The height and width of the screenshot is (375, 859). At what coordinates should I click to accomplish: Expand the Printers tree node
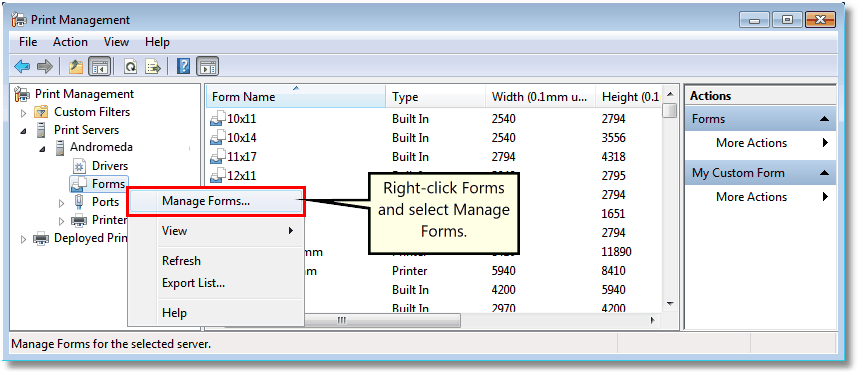[61, 221]
